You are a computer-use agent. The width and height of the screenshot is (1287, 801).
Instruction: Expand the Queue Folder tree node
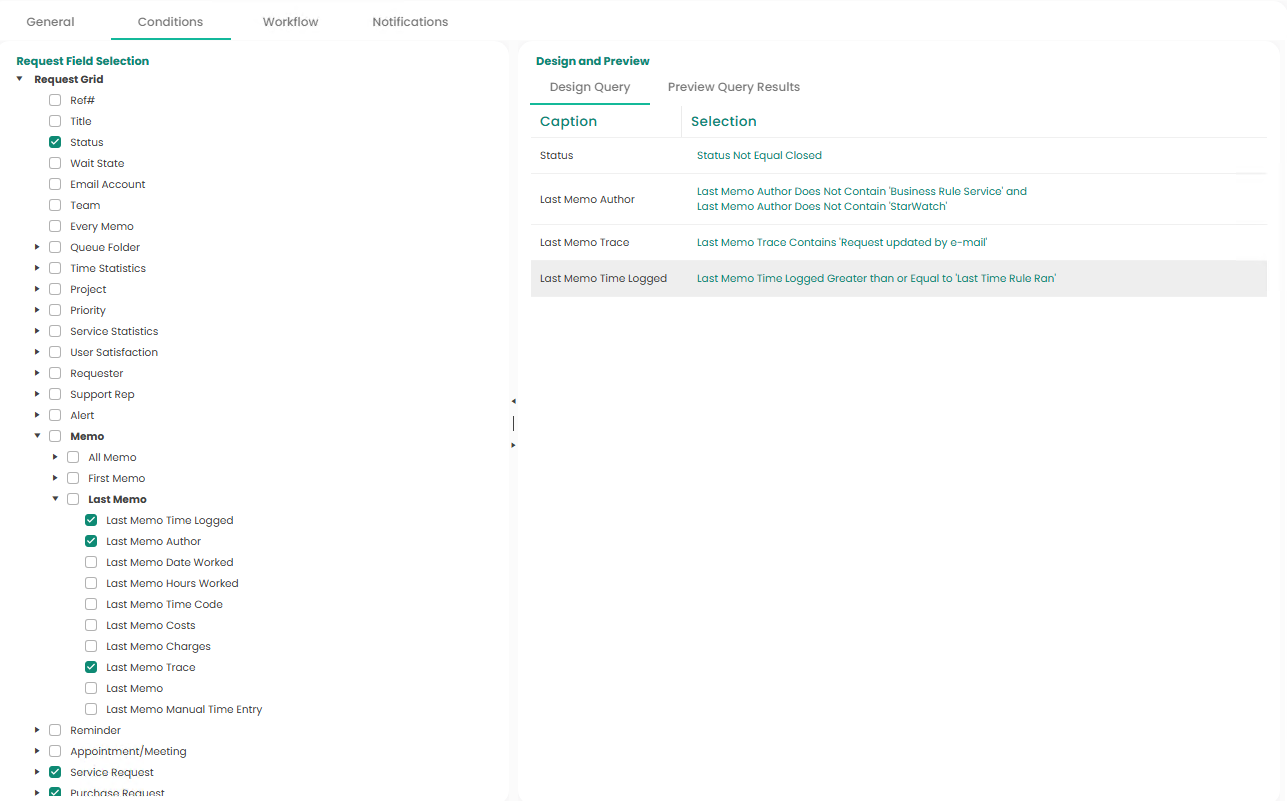pyautogui.click(x=37, y=247)
